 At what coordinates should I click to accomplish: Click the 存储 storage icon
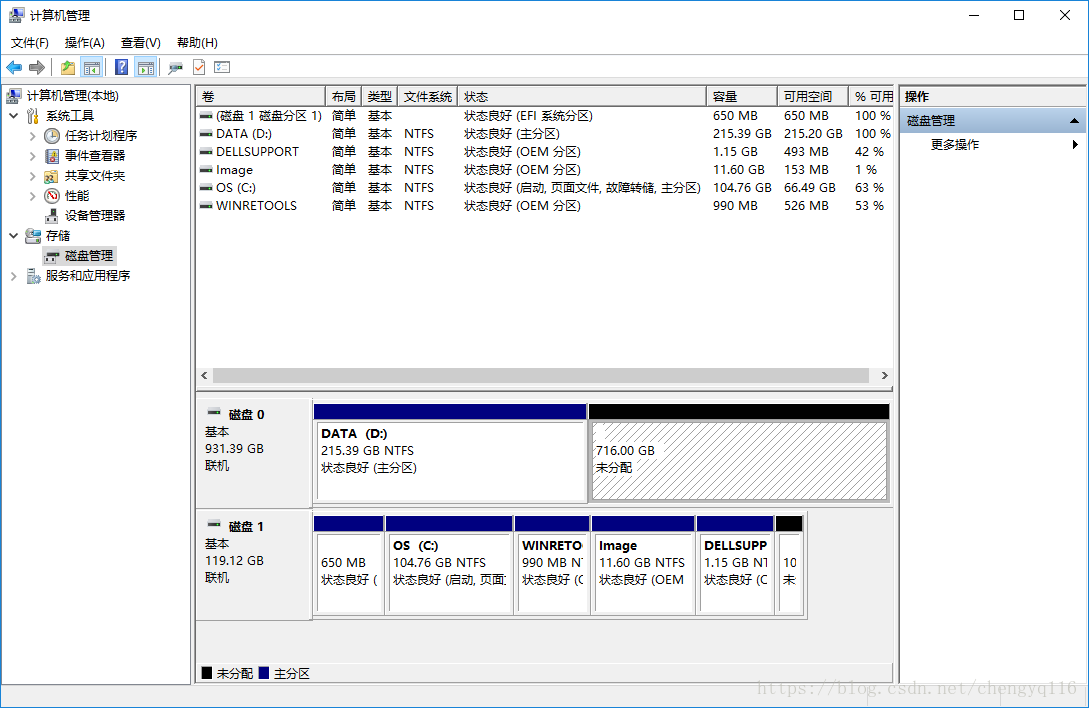click(x=33, y=236)
